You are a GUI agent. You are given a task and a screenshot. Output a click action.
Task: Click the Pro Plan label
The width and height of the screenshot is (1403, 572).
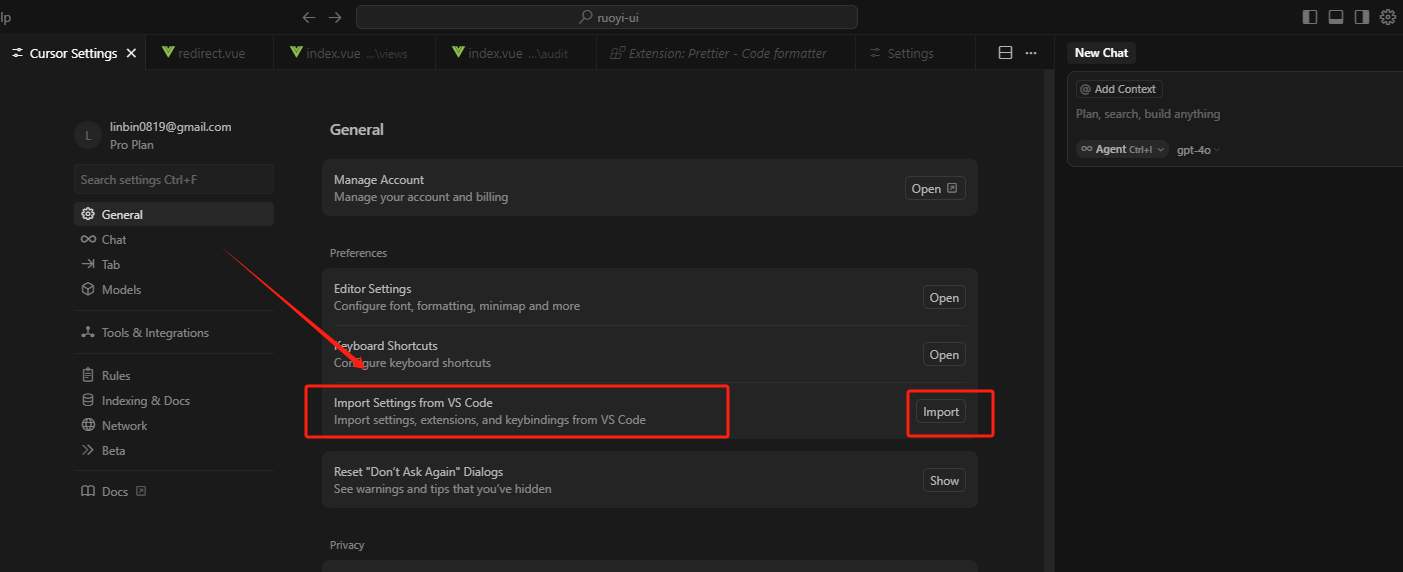[x=132, y=145]
